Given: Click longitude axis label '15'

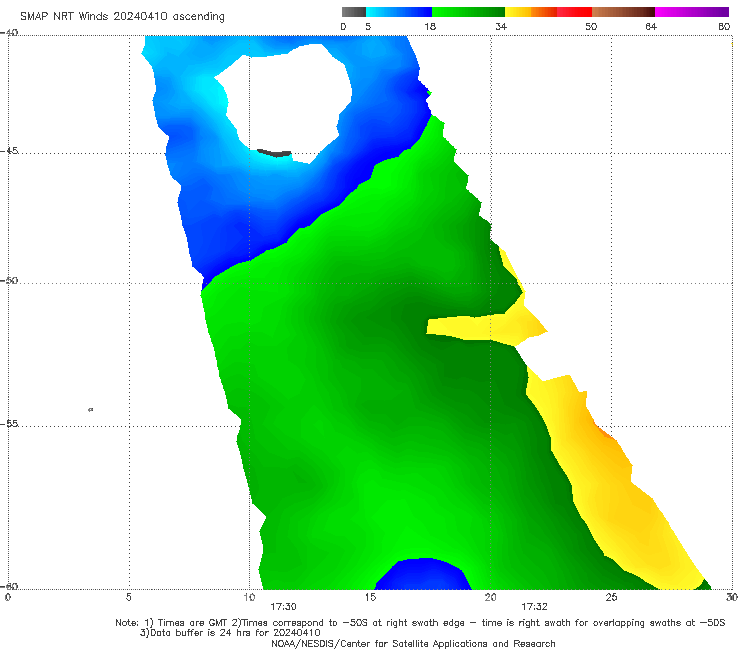Looking at the screenshot, I should [370, 598].
